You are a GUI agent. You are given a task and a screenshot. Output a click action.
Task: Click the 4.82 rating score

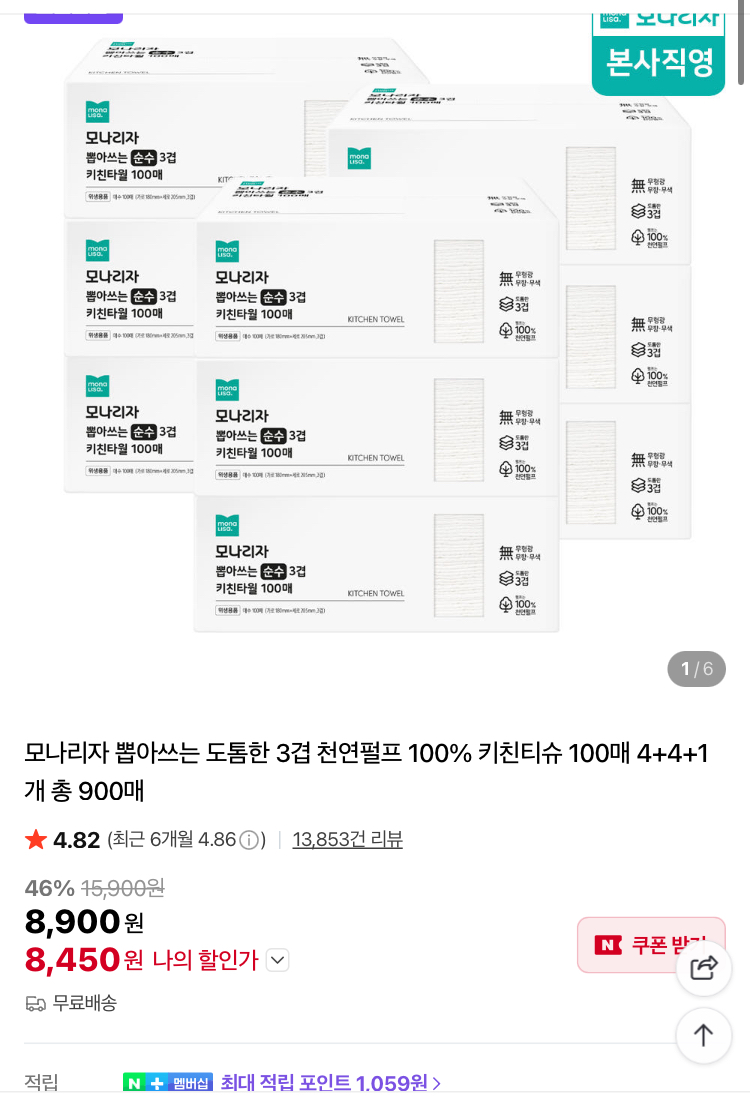77,840
